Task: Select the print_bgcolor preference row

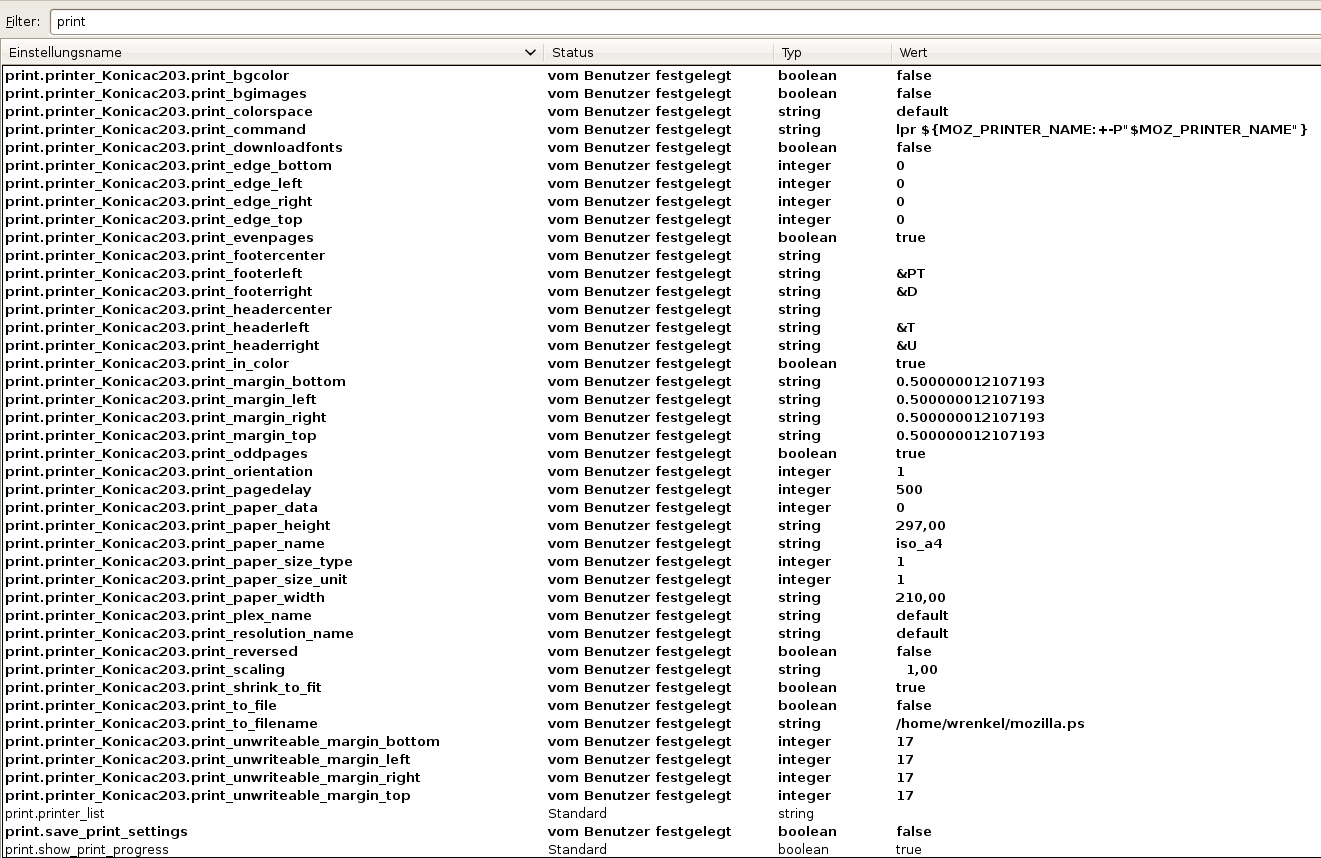Action: click(147, 76)
